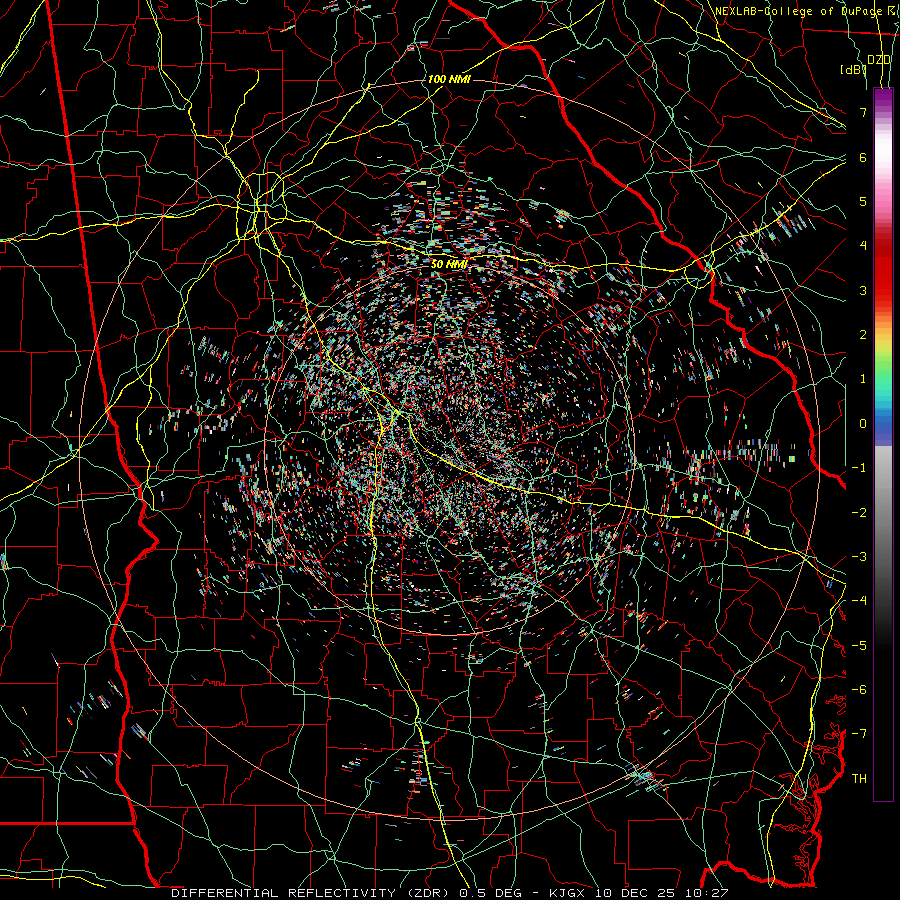Click the -2 value on the color scale

point(859,513)
